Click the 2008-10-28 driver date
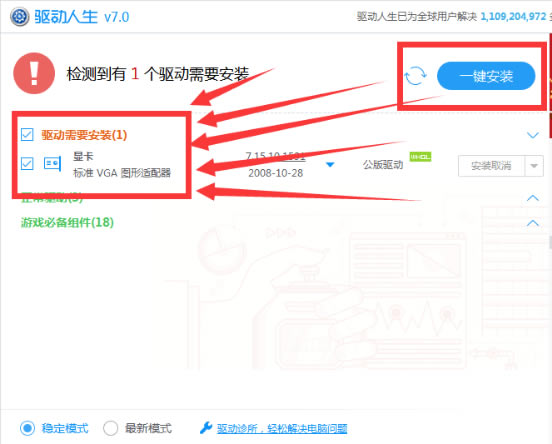 click(276, 173)
